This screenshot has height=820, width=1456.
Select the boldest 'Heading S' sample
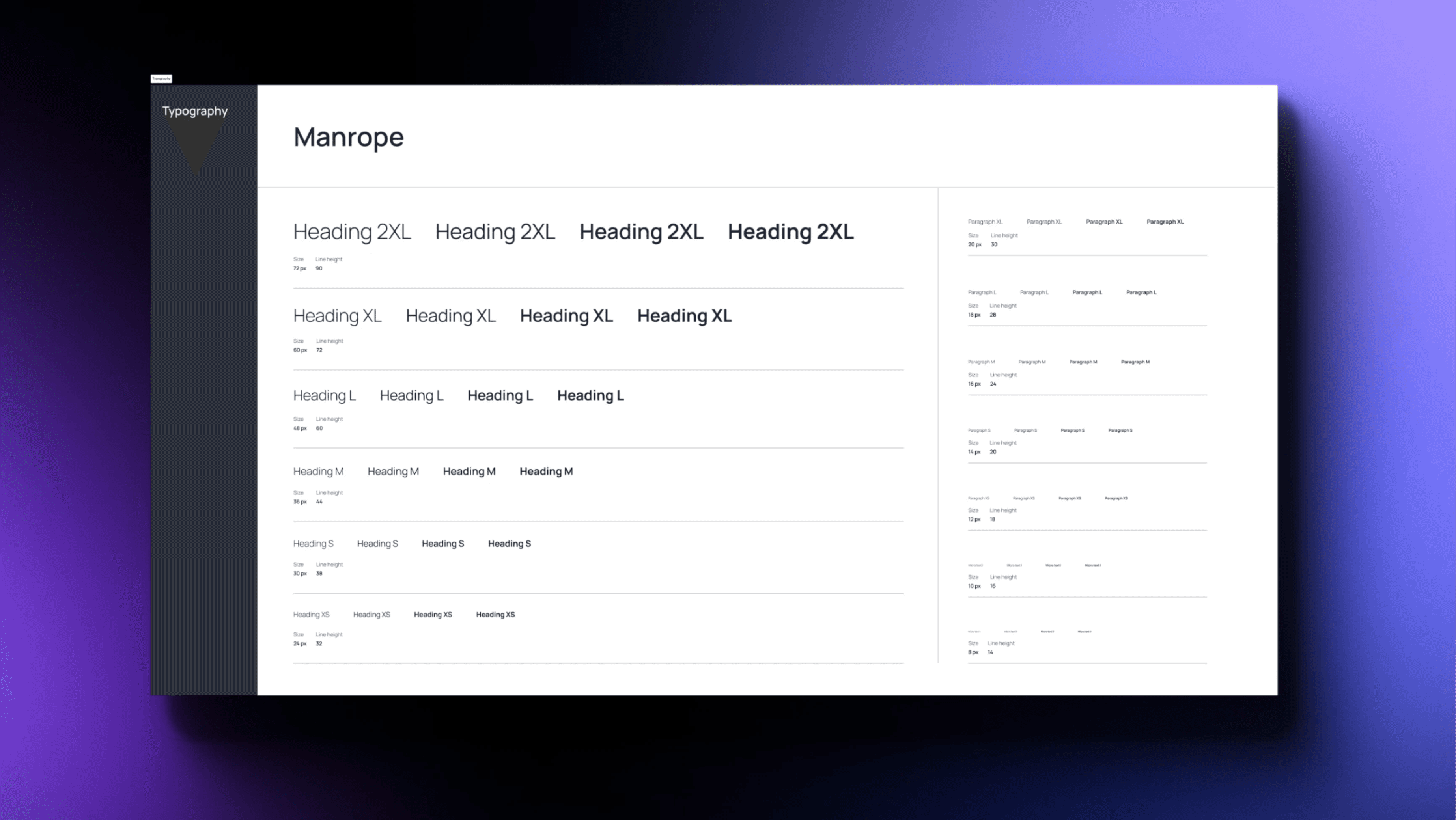pos(509,544)
